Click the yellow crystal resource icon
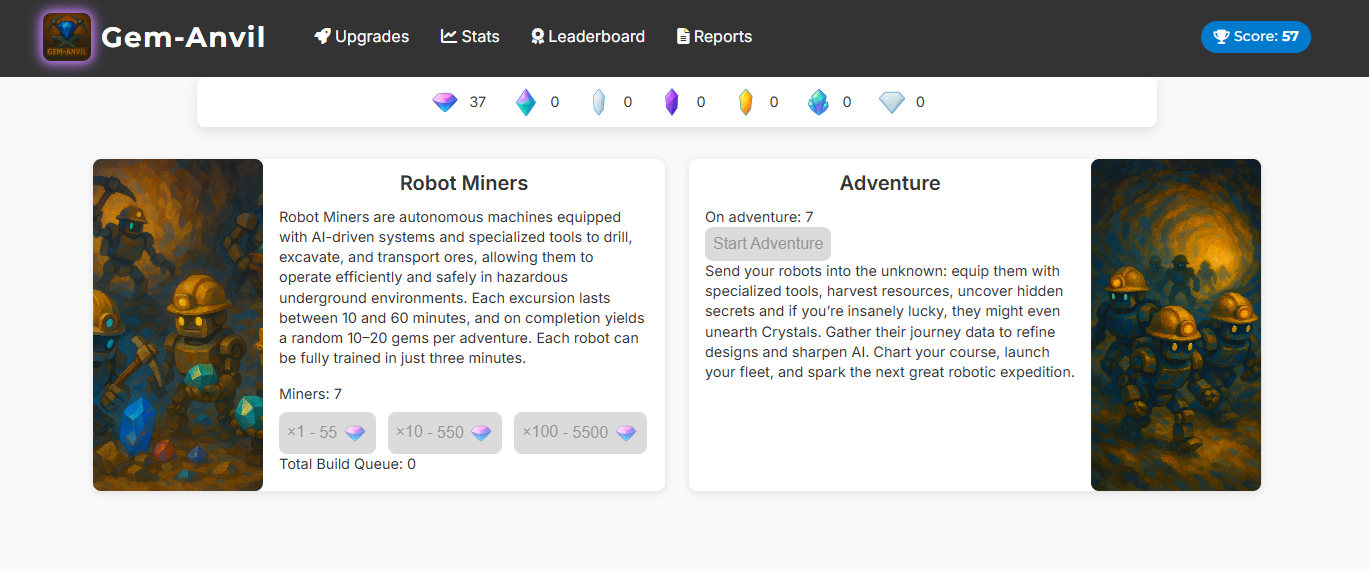Viewport: 1369px width, 571px height. pyautogui.click(x=745, y=102)
